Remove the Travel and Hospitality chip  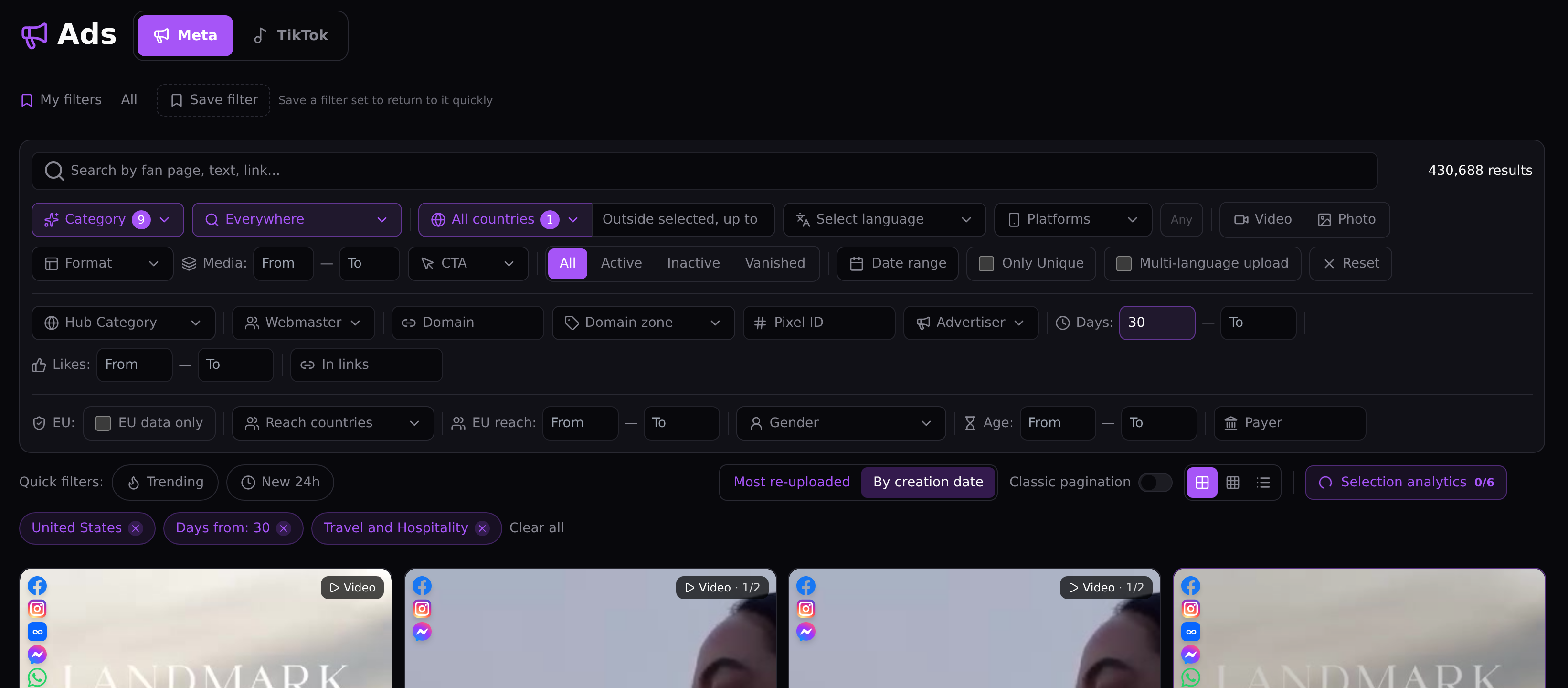(x=482, y=528)
